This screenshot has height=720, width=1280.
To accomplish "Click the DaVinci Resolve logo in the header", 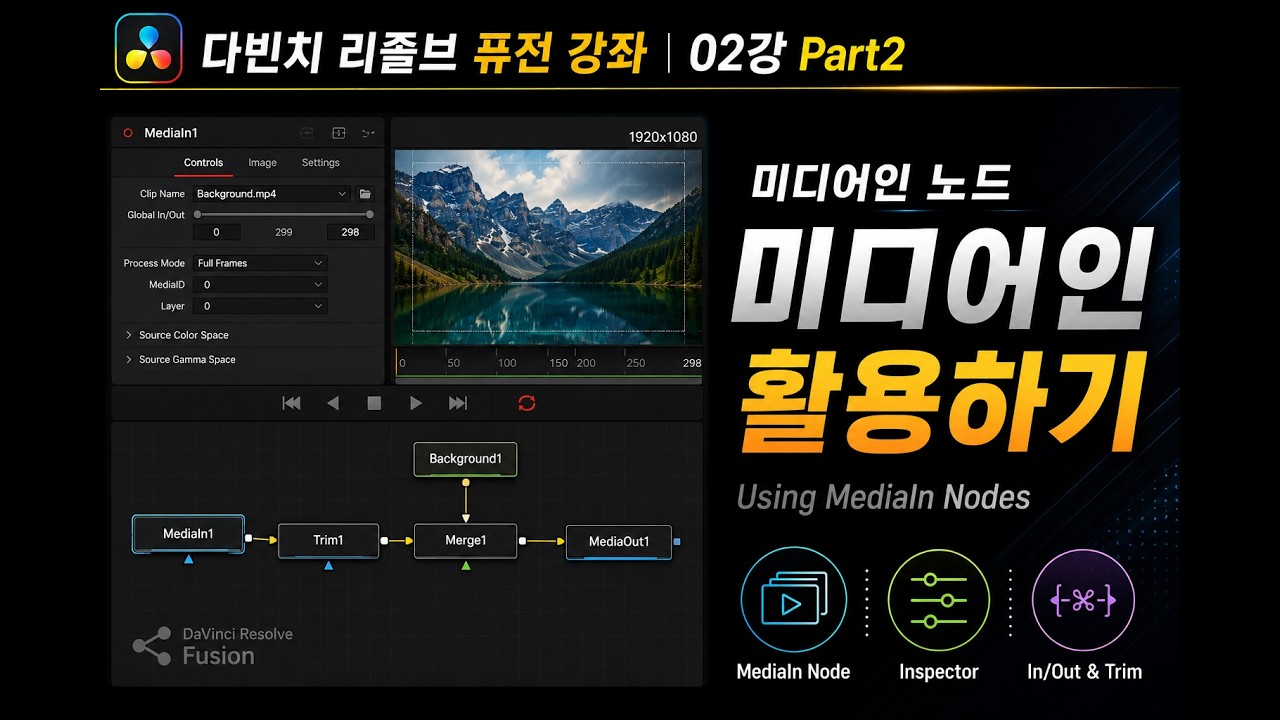I will (149, 50).
